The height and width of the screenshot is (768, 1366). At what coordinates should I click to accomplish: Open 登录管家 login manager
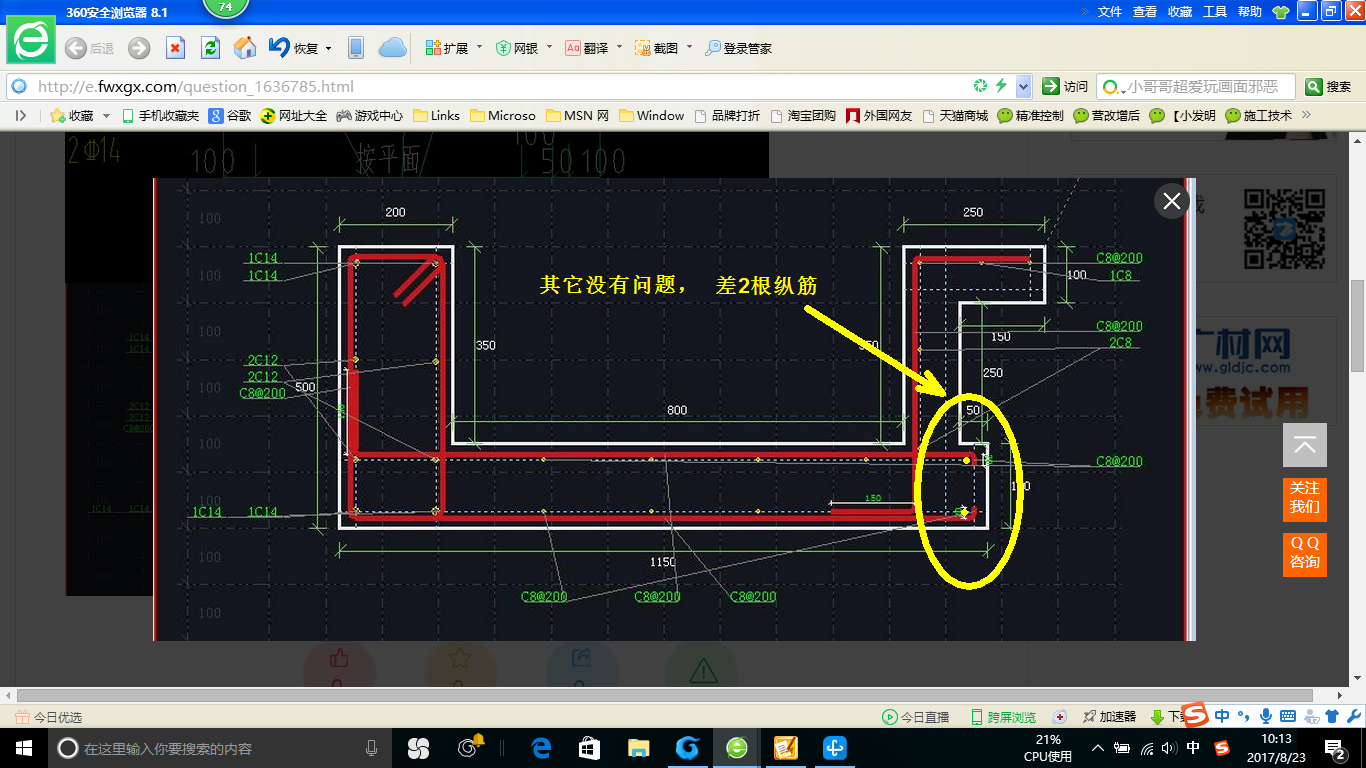(x=738, y=48)
